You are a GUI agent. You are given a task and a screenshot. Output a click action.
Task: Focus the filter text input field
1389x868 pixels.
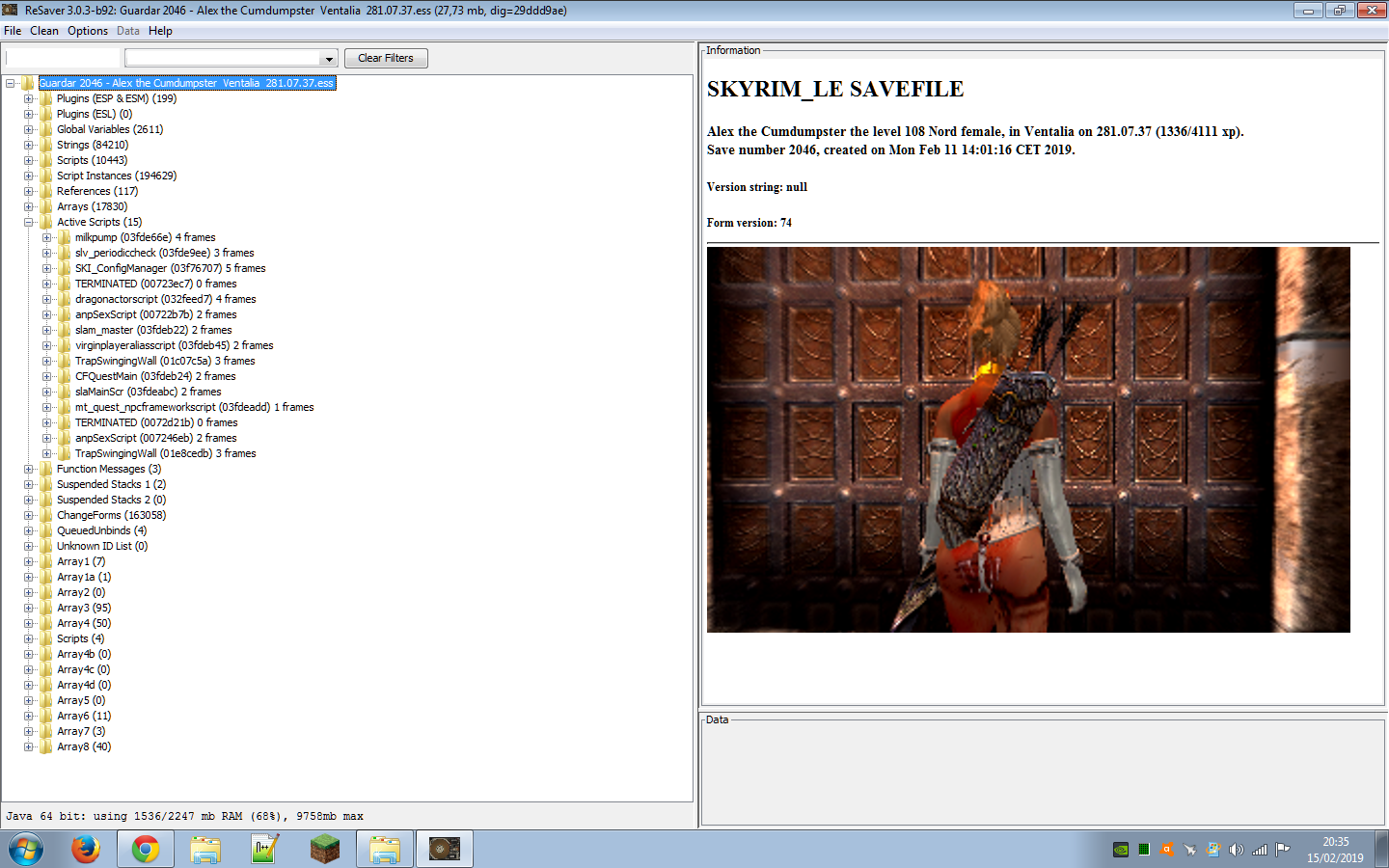63,58
